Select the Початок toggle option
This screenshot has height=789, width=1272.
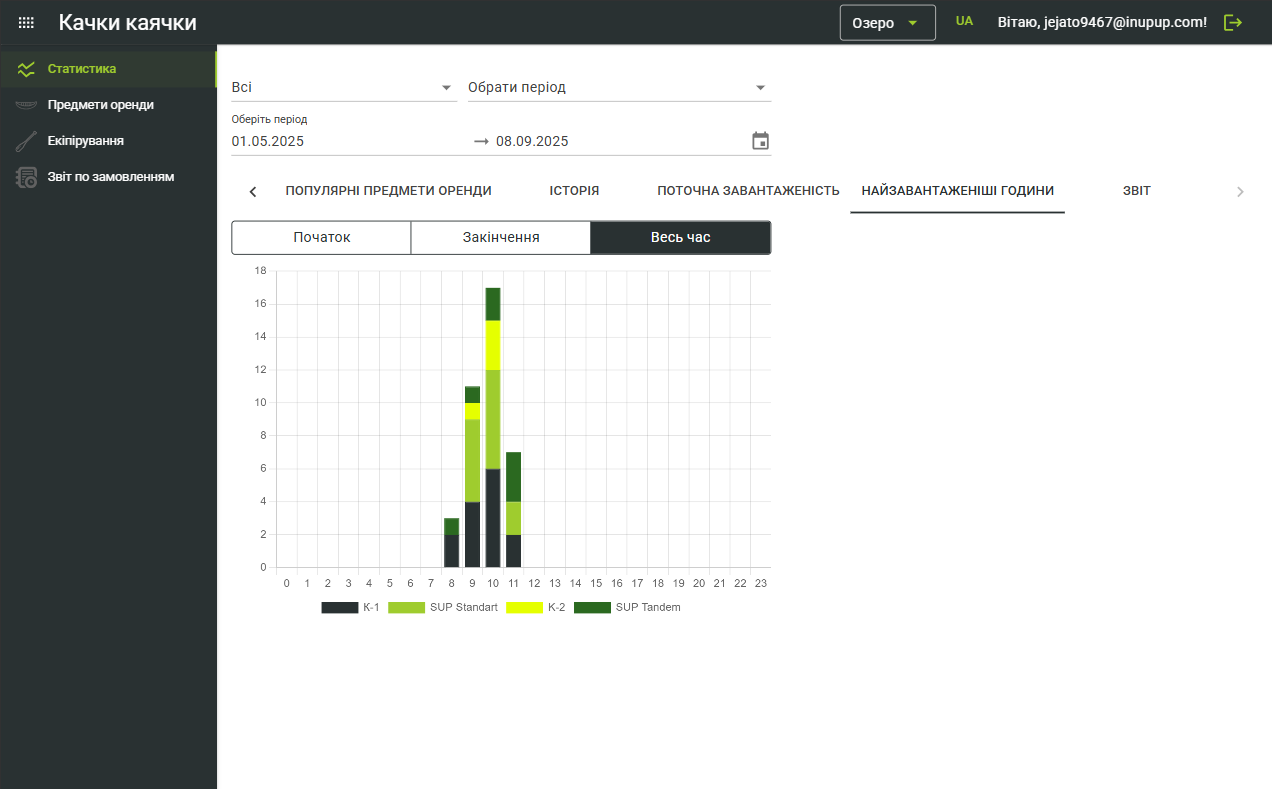[x=321, y=238]
